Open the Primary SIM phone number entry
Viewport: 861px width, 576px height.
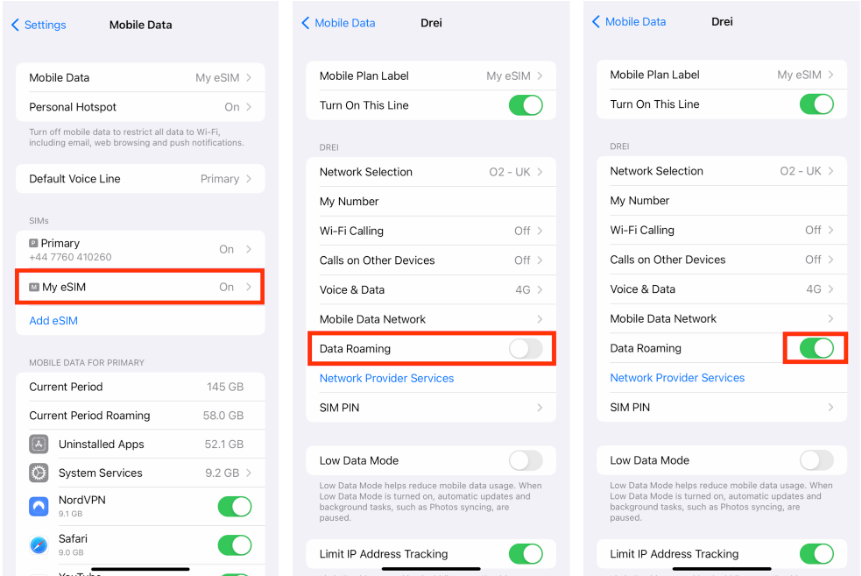pos(70,257)
